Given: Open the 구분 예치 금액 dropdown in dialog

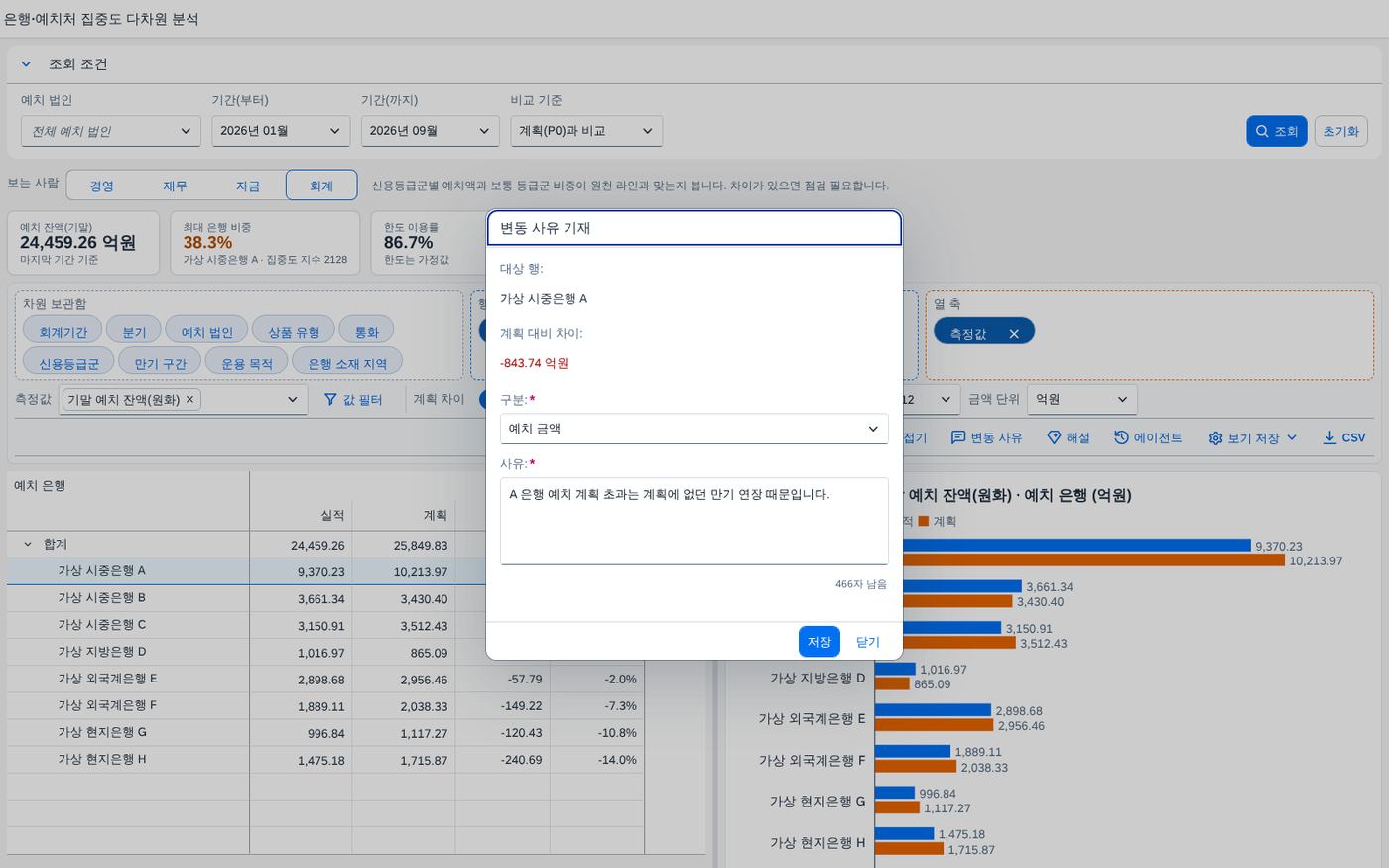Looking at the screenshot, I should (x=694, y=429).
